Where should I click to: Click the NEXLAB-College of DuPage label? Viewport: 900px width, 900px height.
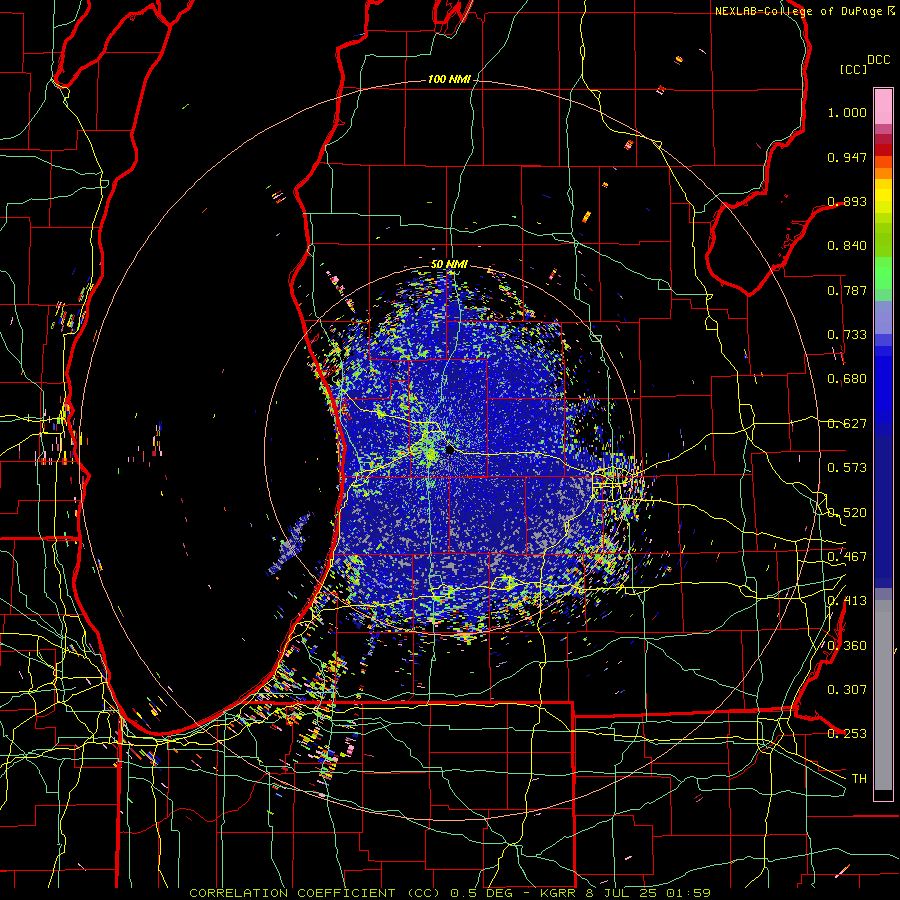(798, 11)
